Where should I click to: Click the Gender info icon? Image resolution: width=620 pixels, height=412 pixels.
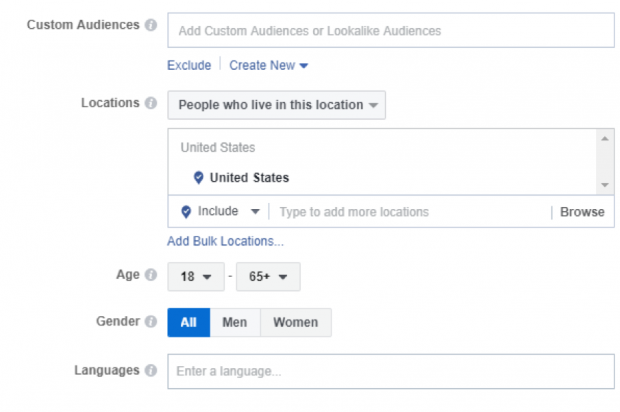click(151, 322)
